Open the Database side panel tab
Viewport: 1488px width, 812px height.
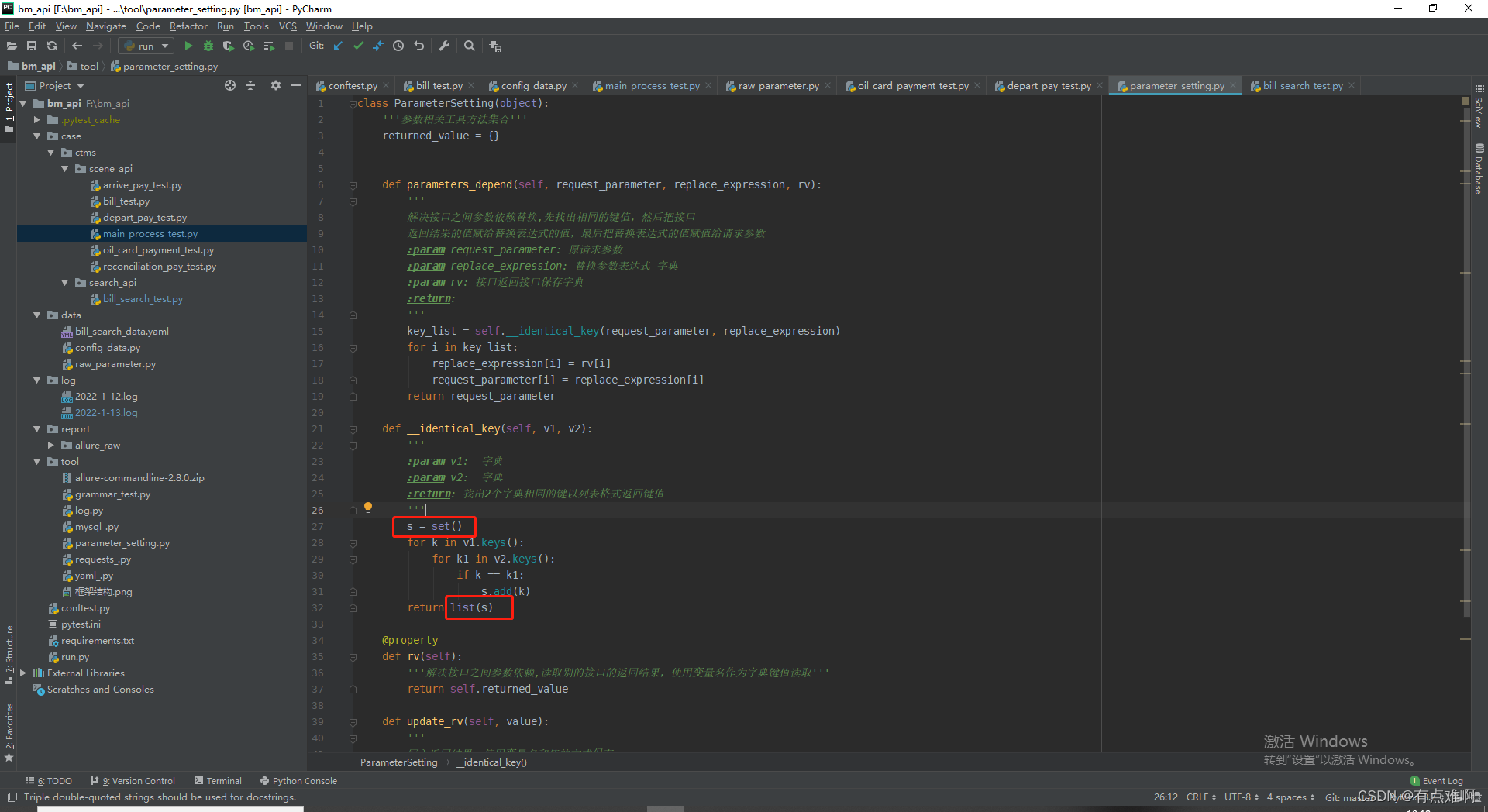point(1479,169)
